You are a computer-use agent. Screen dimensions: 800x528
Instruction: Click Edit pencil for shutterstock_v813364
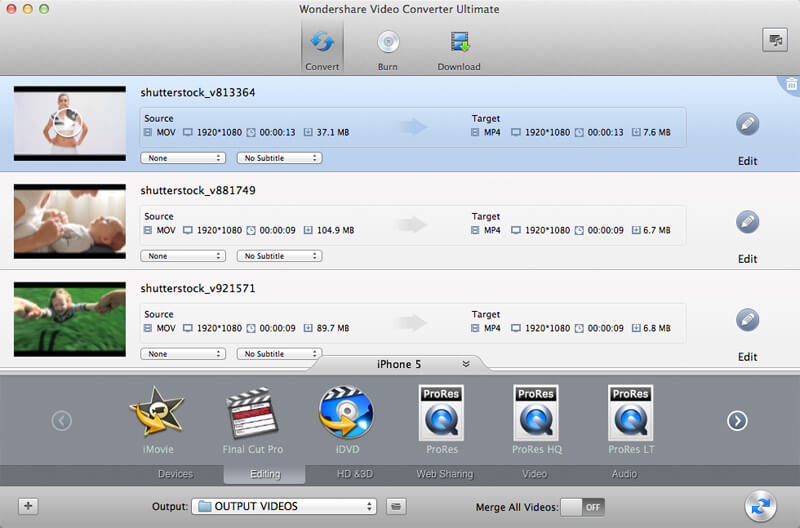[747, 125]
